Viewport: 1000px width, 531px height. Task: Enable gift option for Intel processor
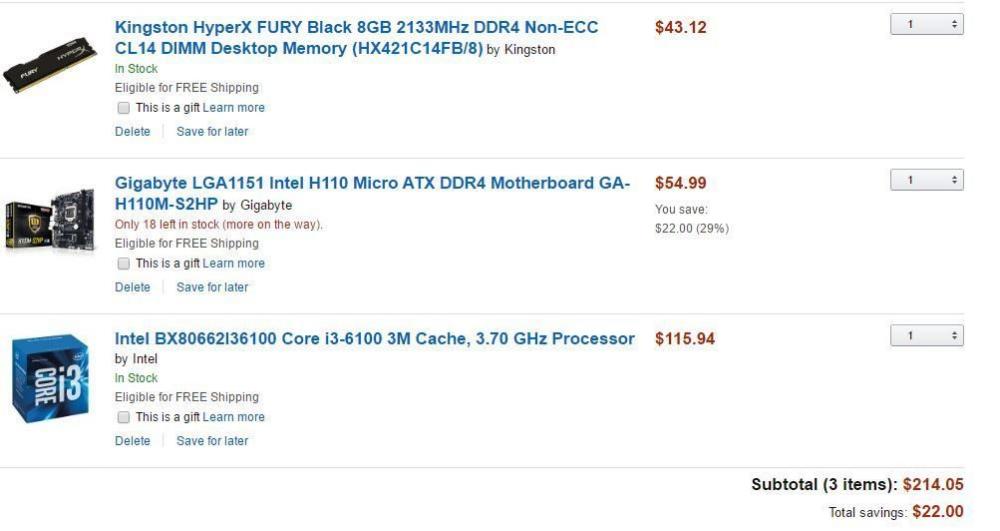[123, 417]
